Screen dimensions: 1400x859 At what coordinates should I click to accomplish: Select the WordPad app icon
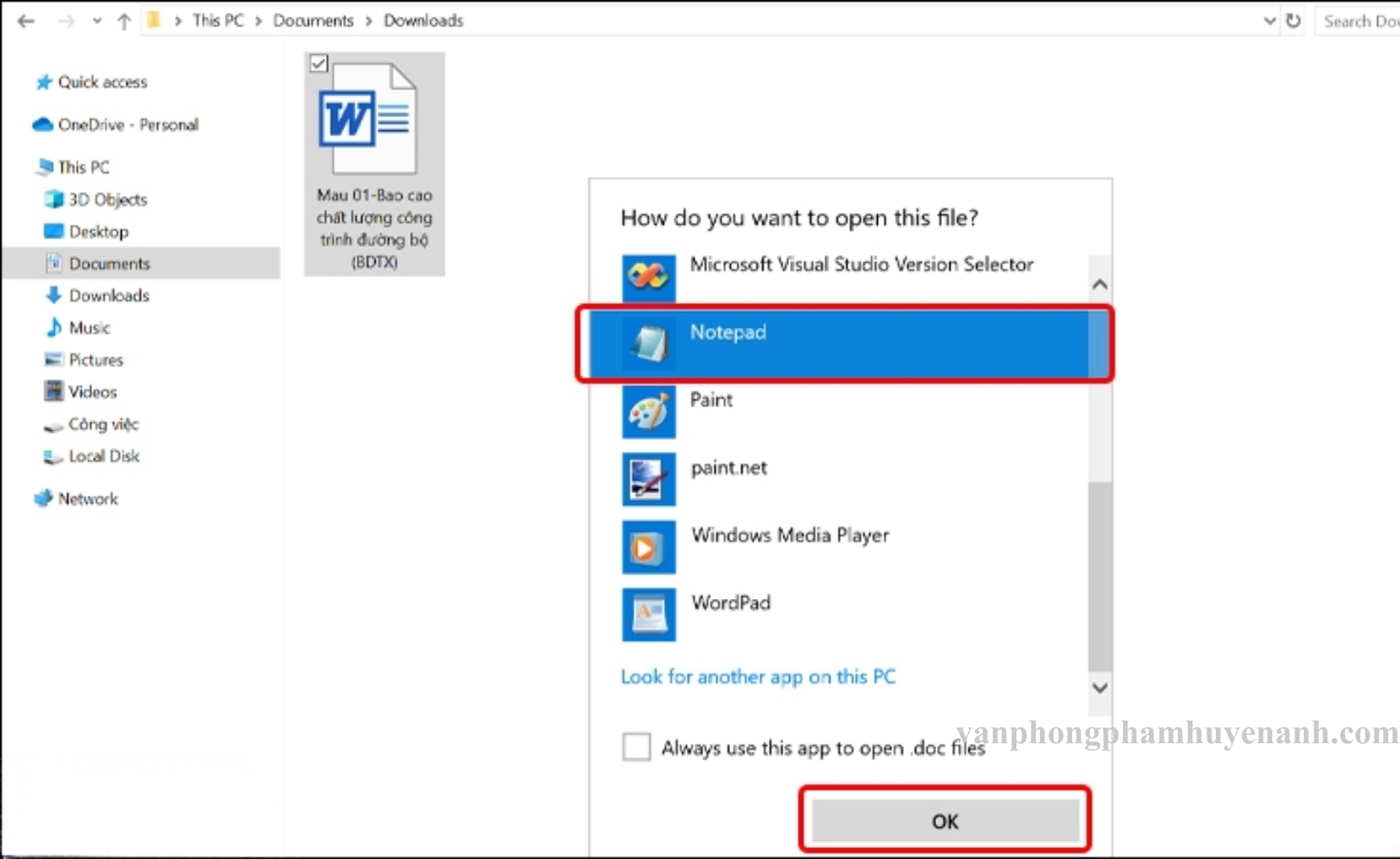(649, 614)
